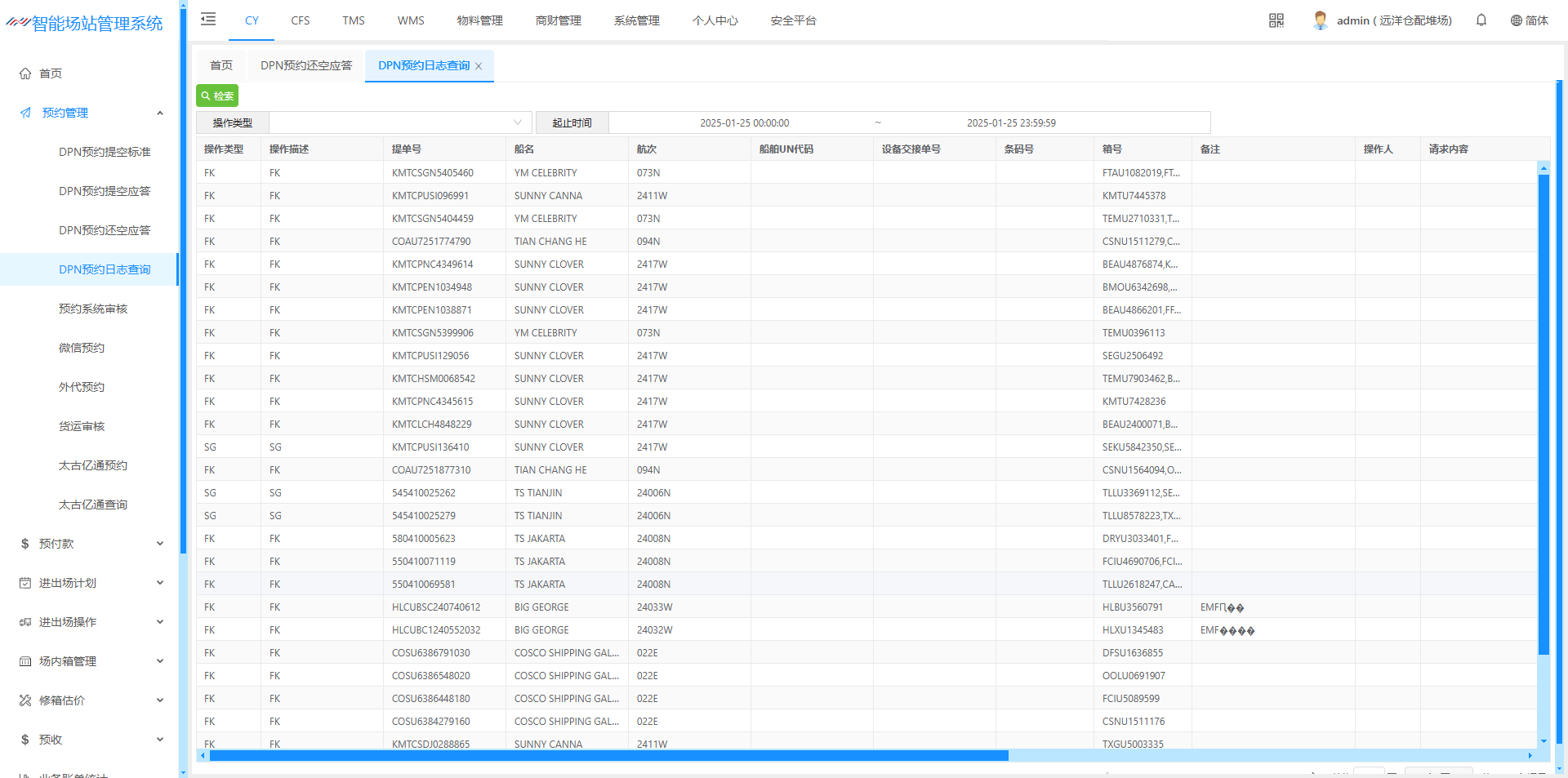The image size is (1568, 778).
Task: Collapse the 预约管理 menu section
Action: [160, 113]
